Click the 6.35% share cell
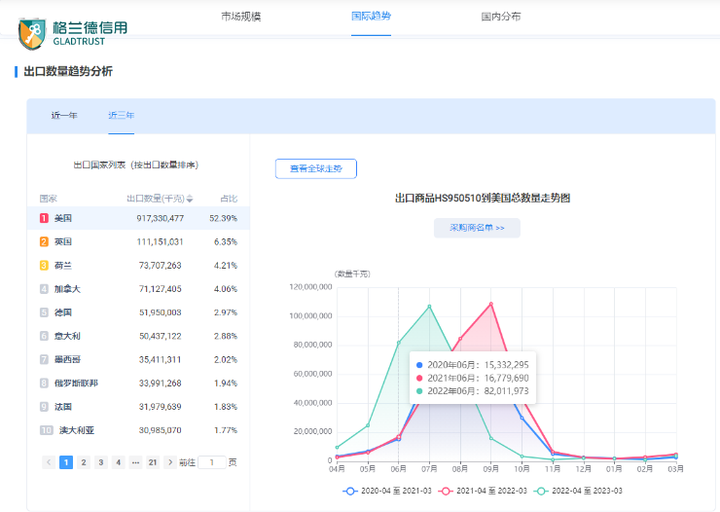Screen dimensions: 720x512 [225, 242]
